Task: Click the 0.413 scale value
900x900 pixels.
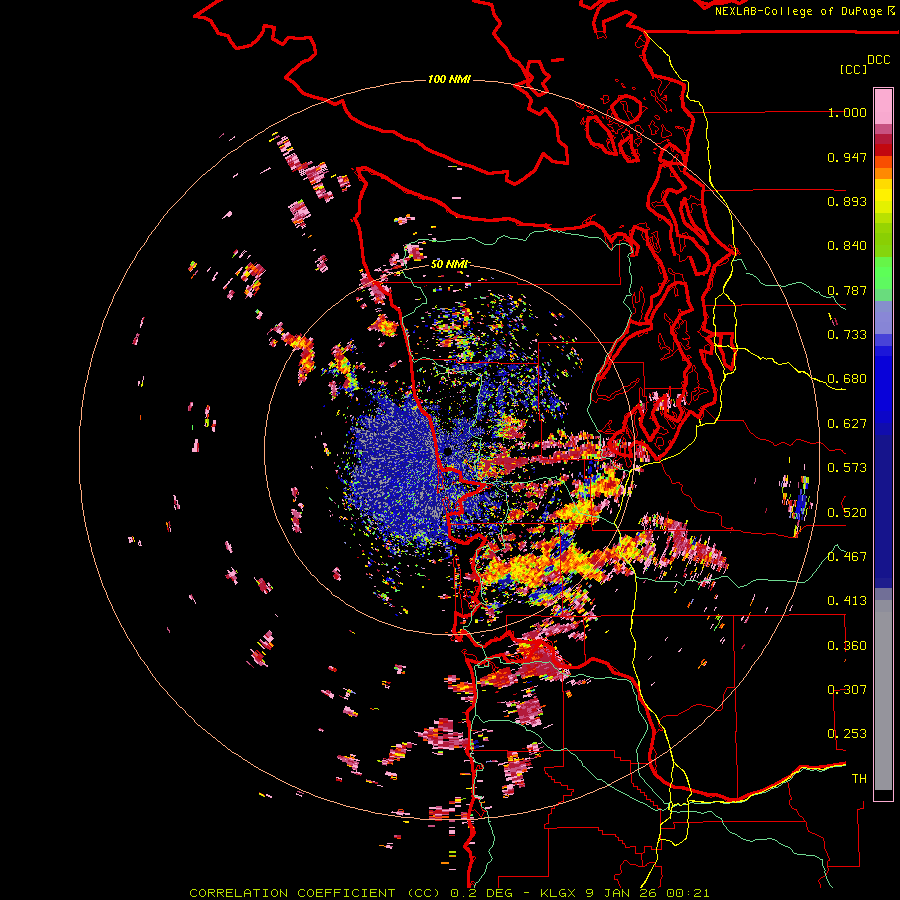Action: click(x=847, y=601)
